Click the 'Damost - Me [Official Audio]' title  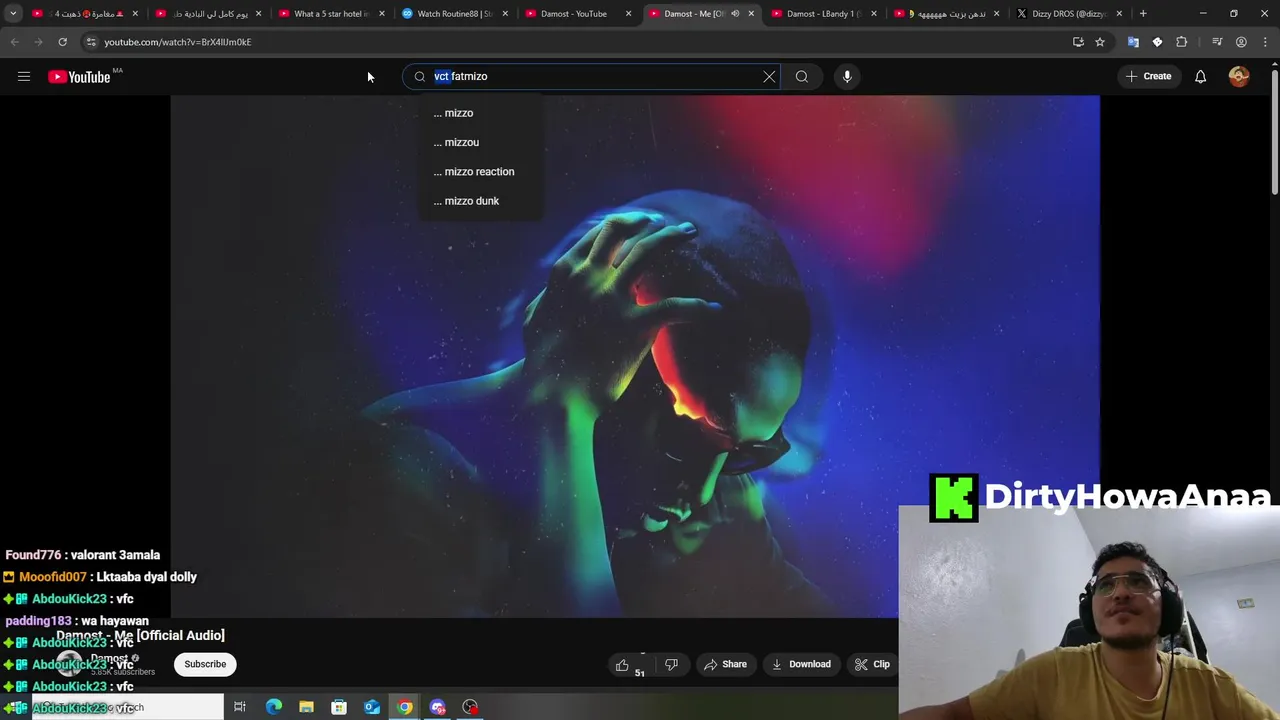pos(140,635)
